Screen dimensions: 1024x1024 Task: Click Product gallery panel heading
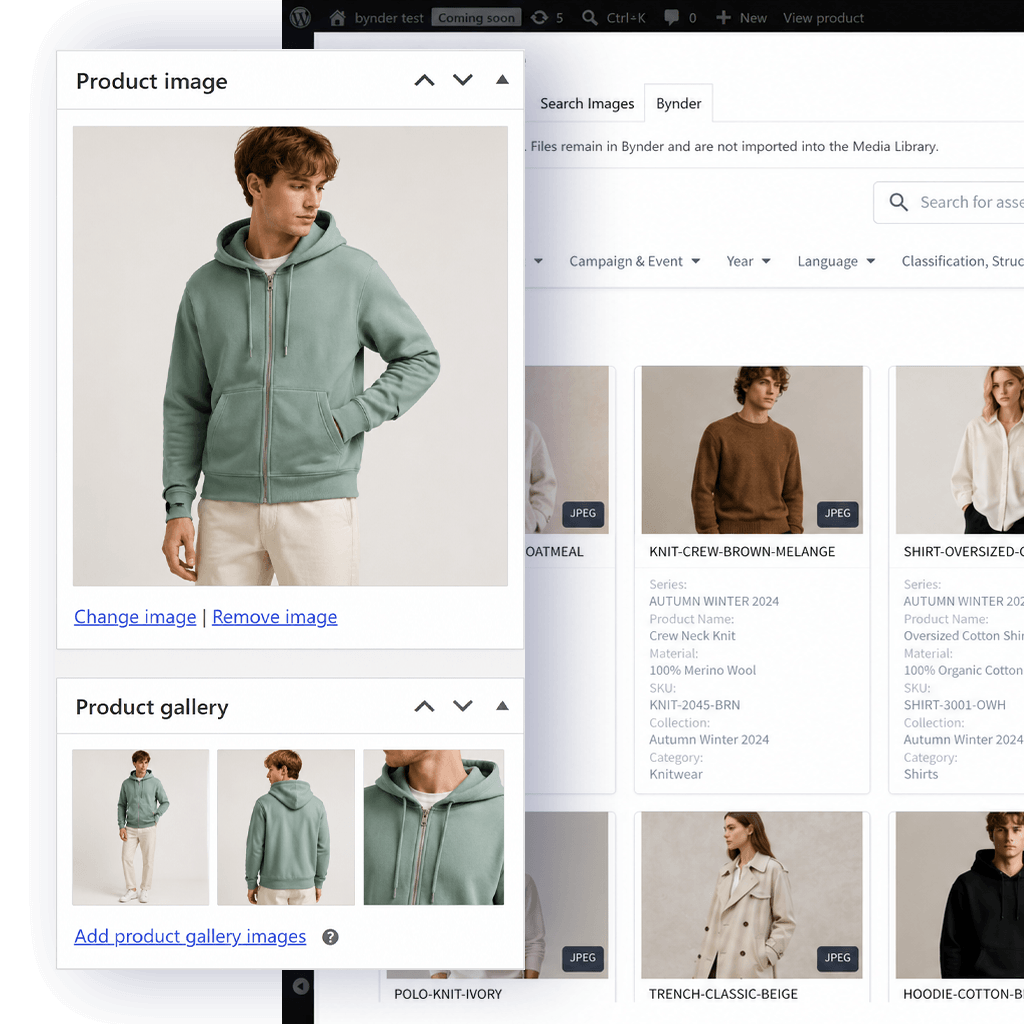coord(152,707)
